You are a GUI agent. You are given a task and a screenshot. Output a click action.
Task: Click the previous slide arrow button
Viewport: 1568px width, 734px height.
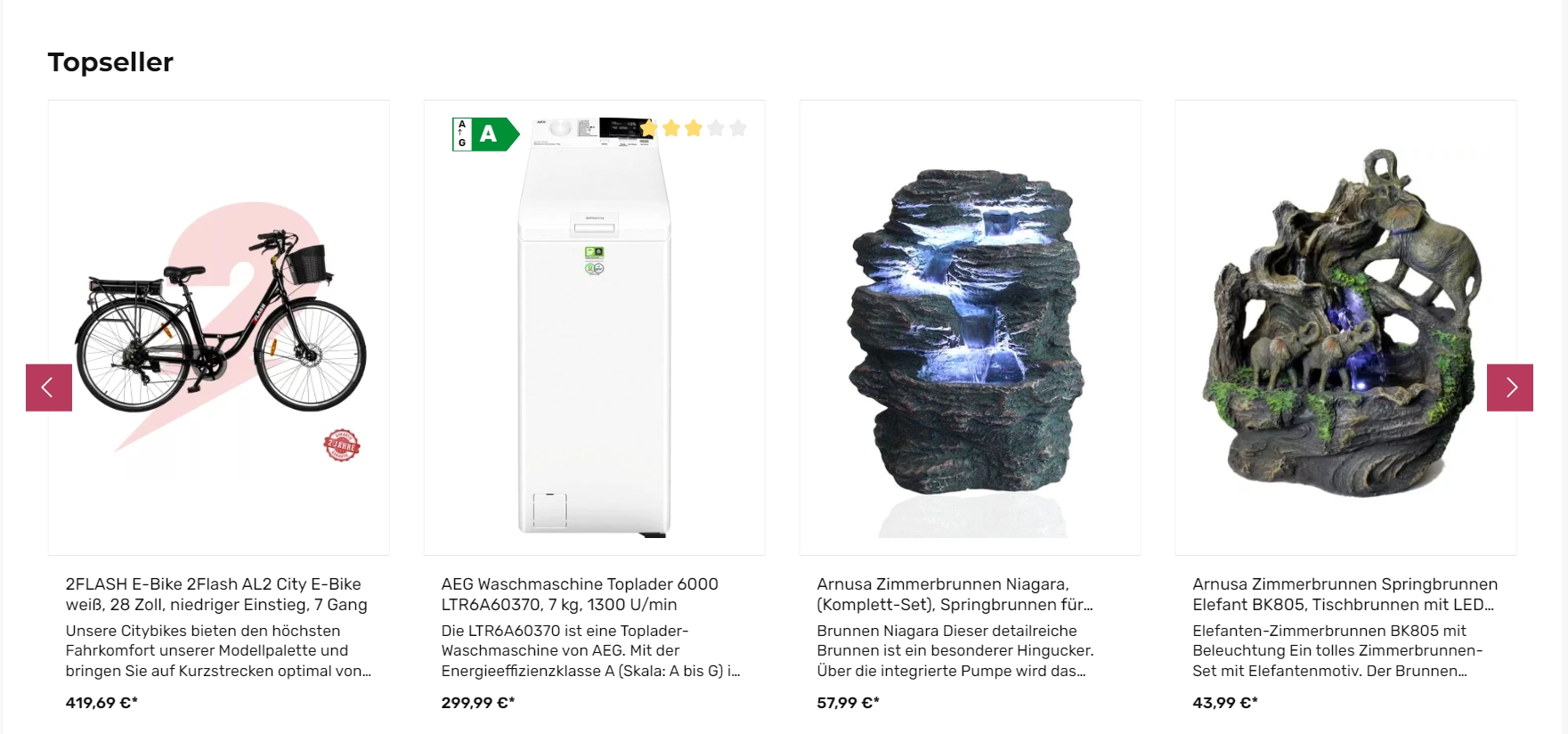tap(49, 387)
